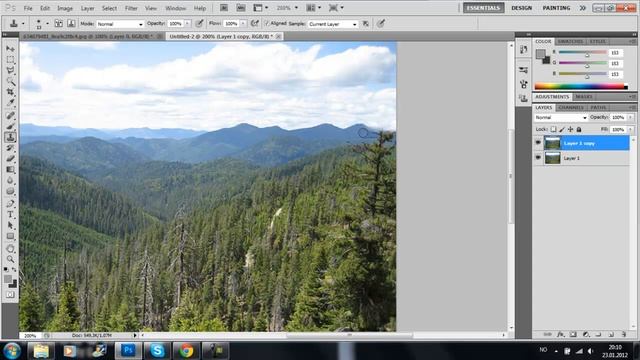
Task: Select the Eyedropper tool
Action: (x=10, y=103)
